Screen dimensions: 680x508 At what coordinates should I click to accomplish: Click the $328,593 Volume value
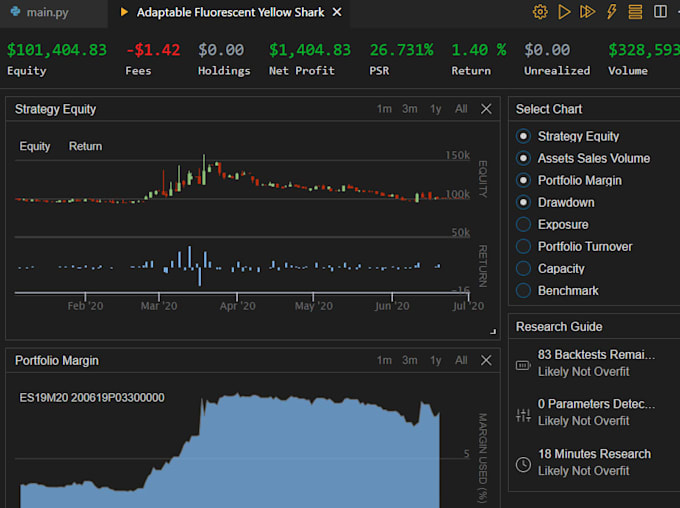click(644, 50)
